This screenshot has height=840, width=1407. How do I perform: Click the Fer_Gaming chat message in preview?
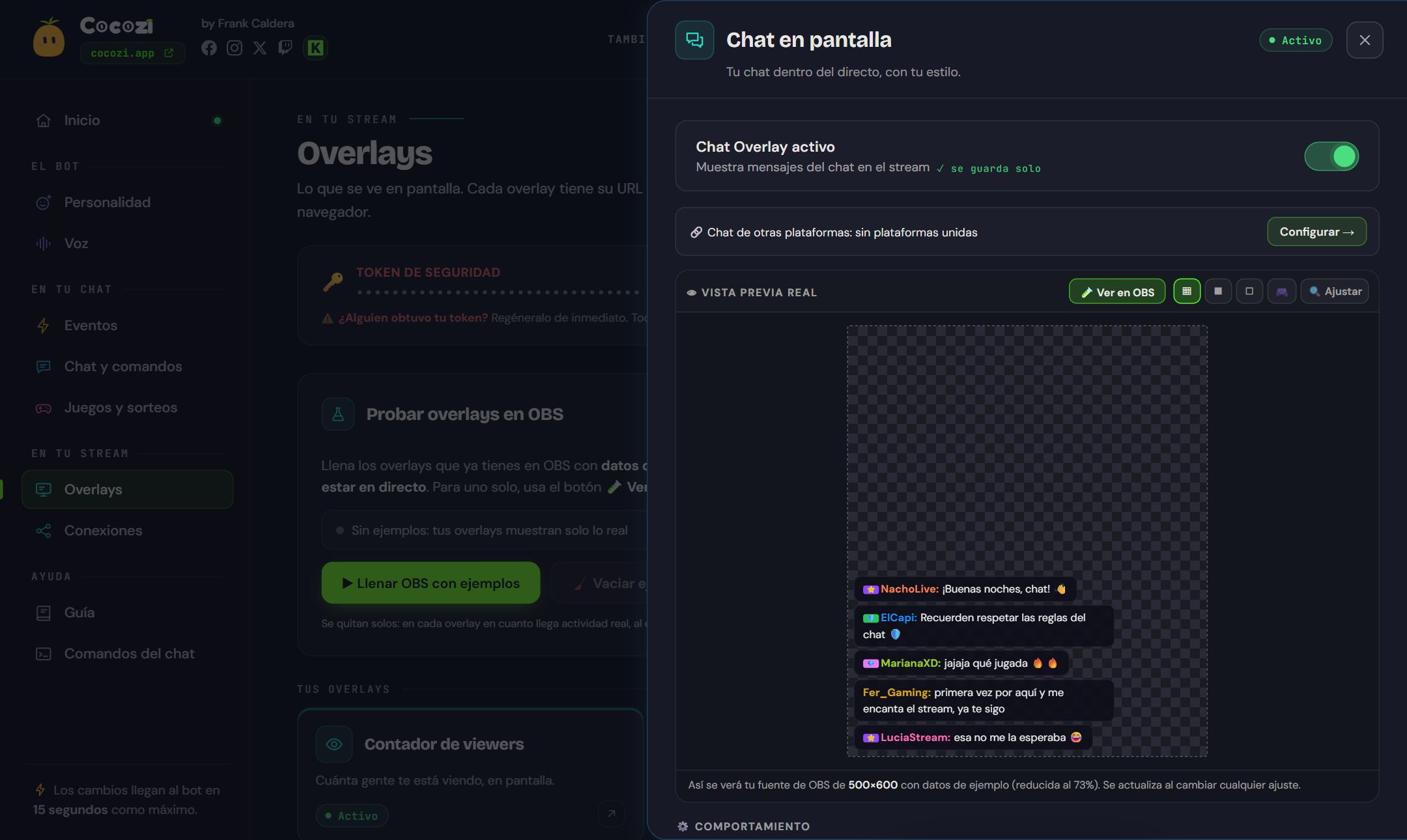coord(984,701)
